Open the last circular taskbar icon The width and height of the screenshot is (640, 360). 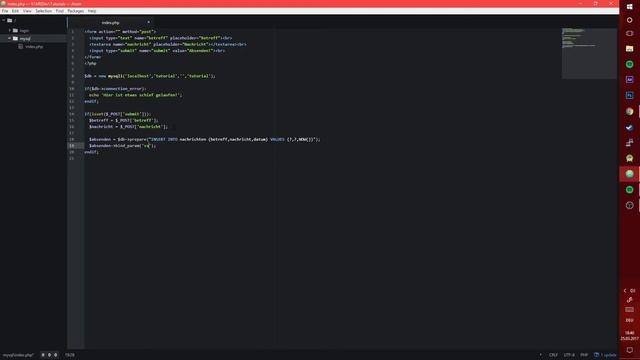pos(629,205)
